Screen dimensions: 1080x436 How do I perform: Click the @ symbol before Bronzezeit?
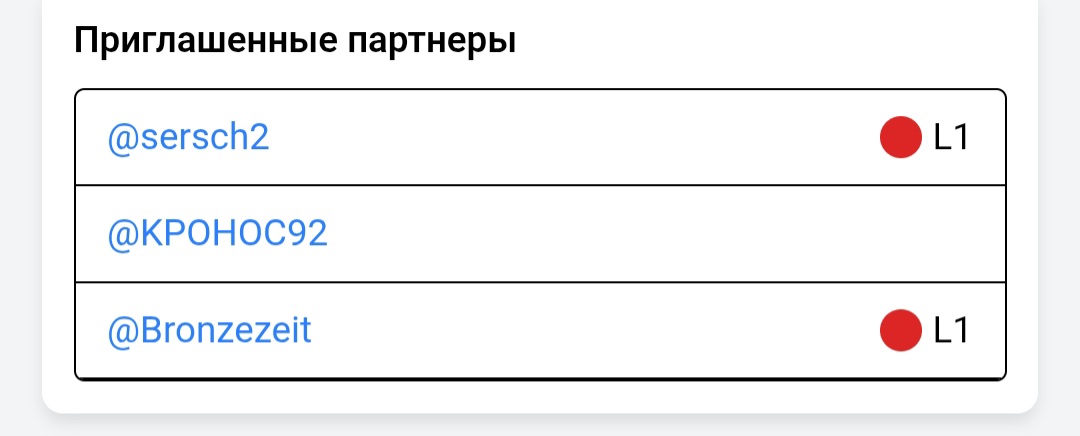pyautogui.click(x=121, y=330)
